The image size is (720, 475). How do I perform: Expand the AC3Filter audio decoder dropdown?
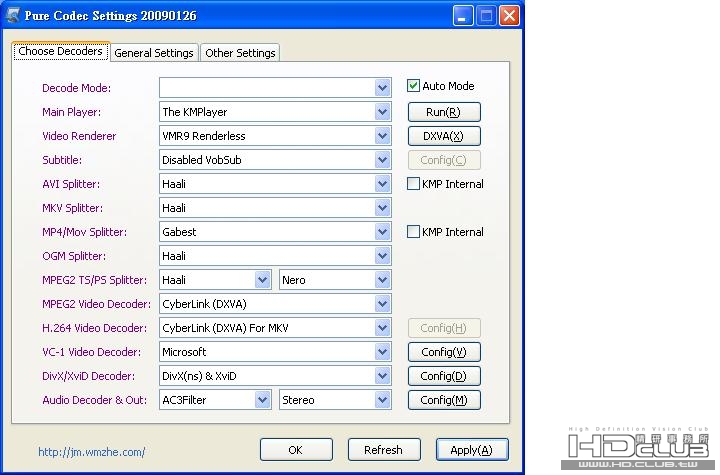click(263, 400)
